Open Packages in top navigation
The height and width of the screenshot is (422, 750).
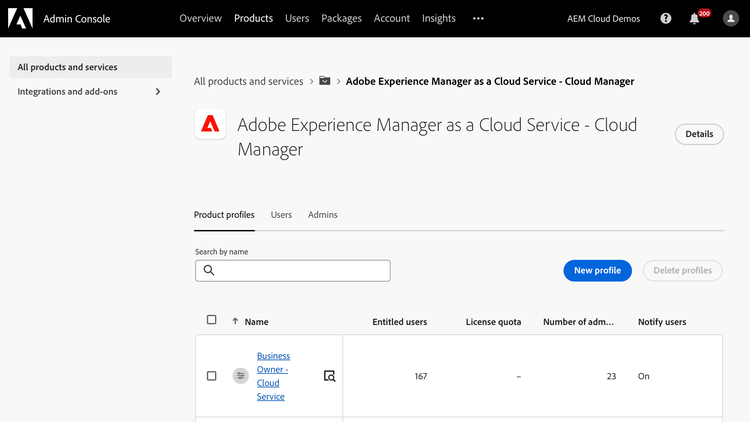[341, 19]
